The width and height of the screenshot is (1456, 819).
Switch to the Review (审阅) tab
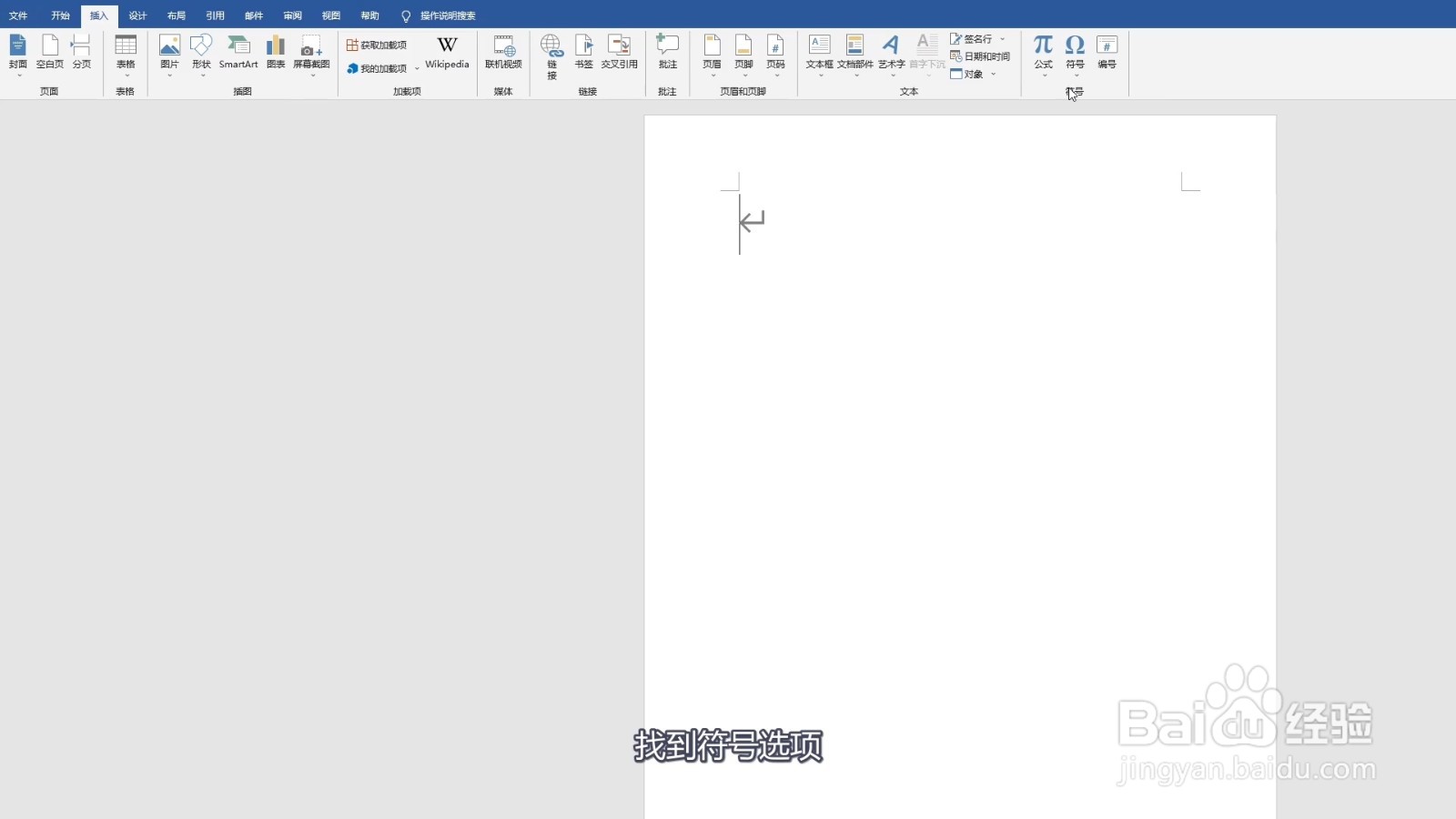[x=292, y=15]
